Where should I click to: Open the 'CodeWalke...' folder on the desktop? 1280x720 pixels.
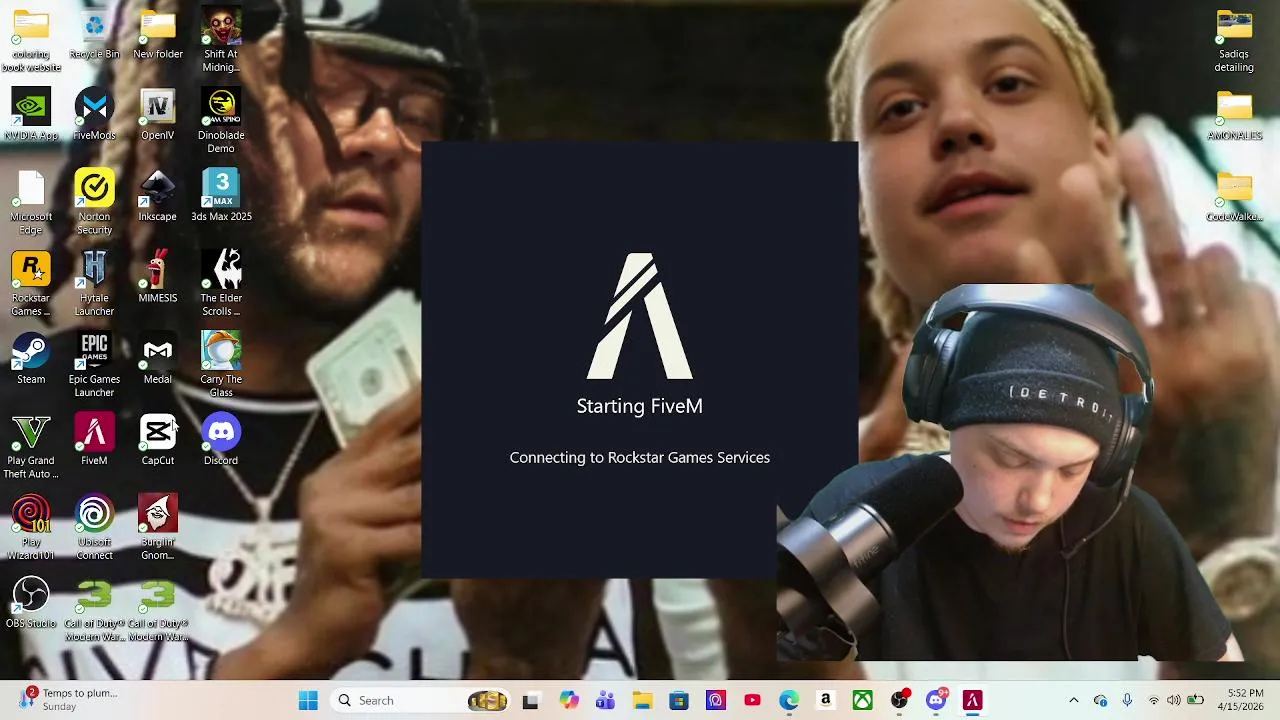pos(1234,197)
